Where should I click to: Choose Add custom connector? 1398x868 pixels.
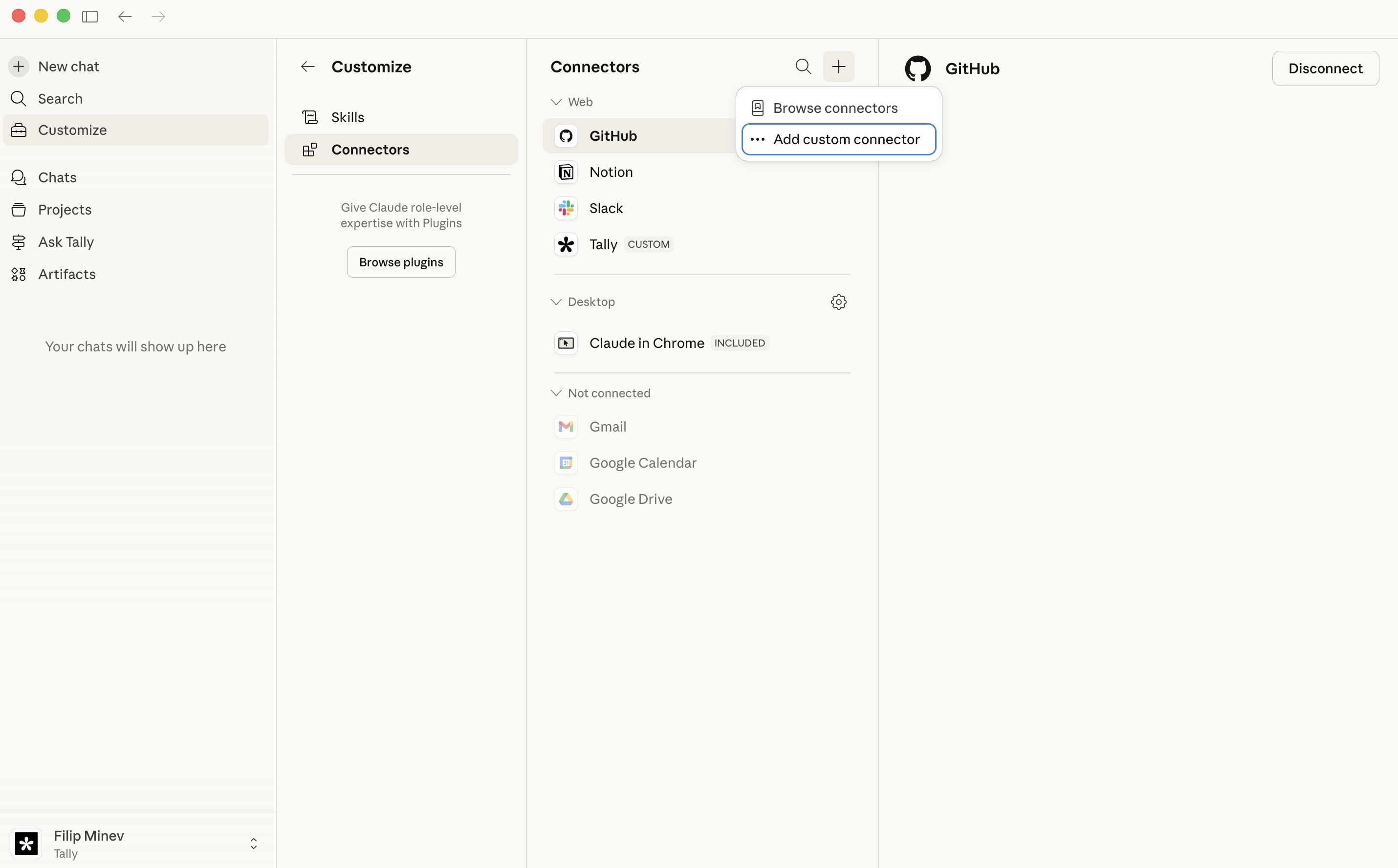[839, 139]
